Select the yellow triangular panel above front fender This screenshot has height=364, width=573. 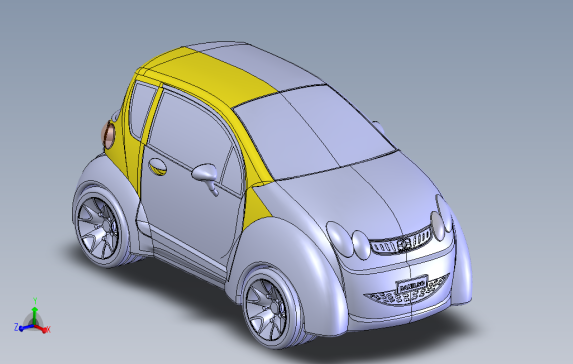(256, 210)
